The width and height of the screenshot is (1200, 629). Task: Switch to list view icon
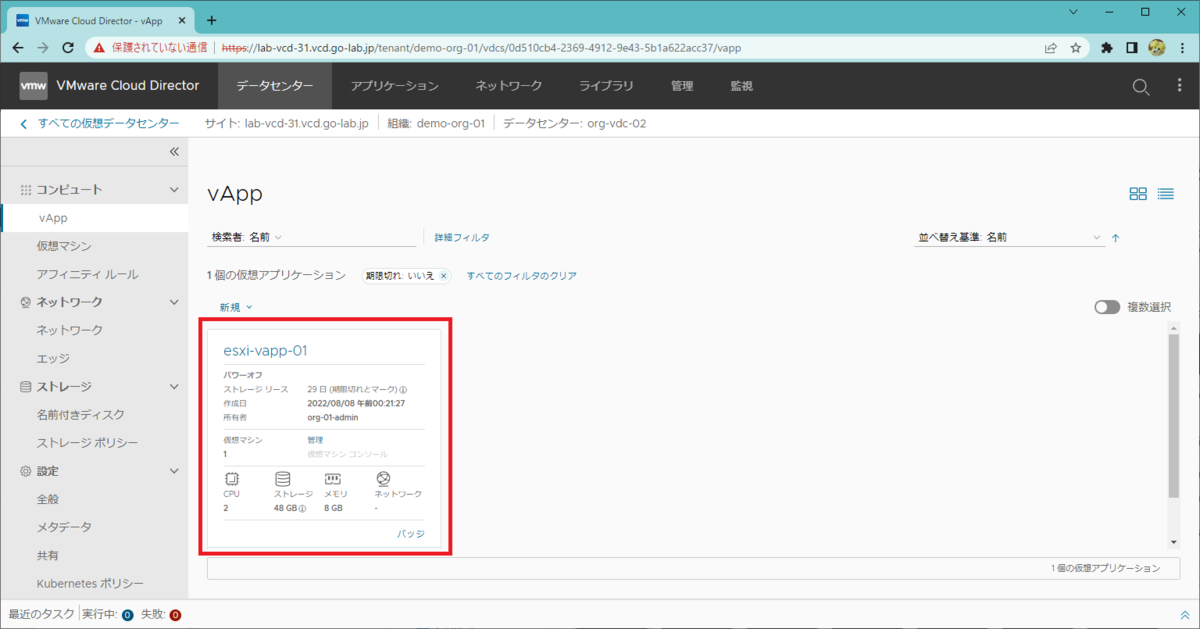click(x=1166, y=194)
